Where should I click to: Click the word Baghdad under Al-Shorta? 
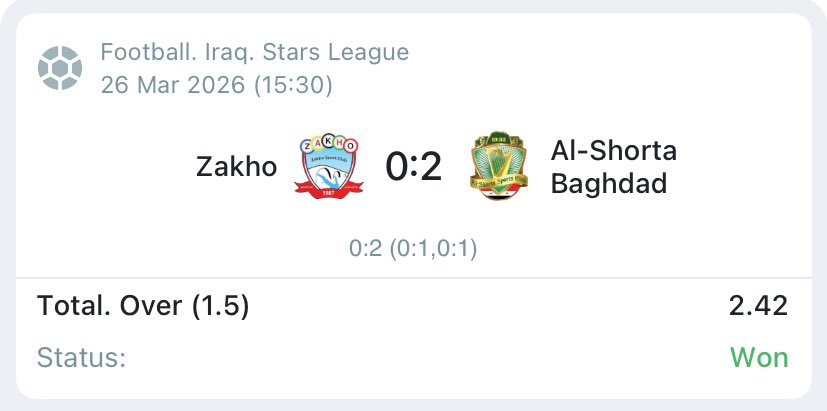point(608,183)
